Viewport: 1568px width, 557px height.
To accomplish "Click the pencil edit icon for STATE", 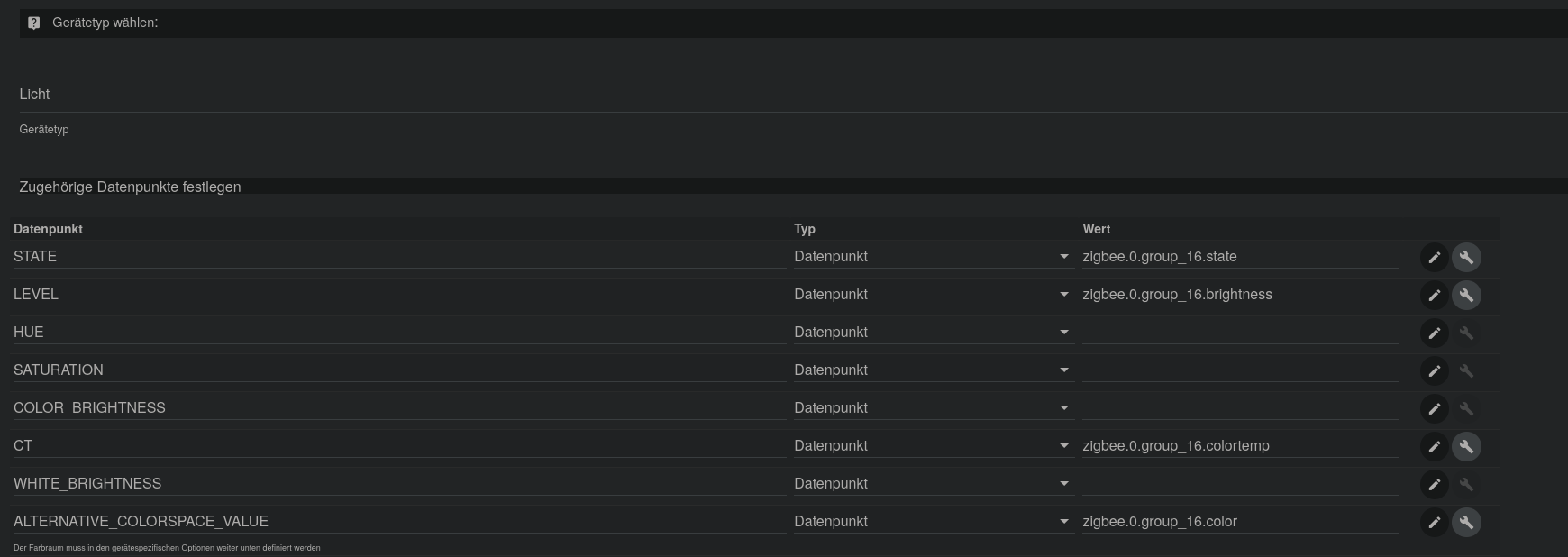I will pos(1435,258).
